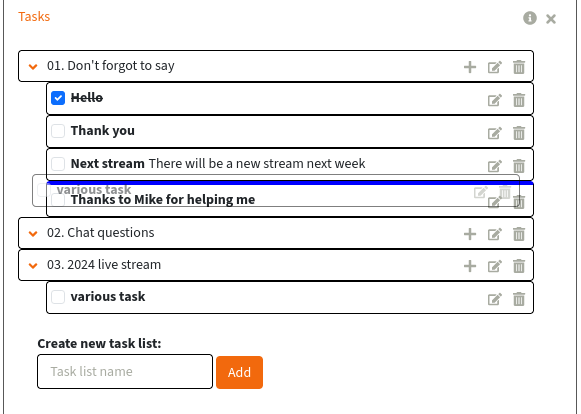Edit the Hello task

point(494,100)
